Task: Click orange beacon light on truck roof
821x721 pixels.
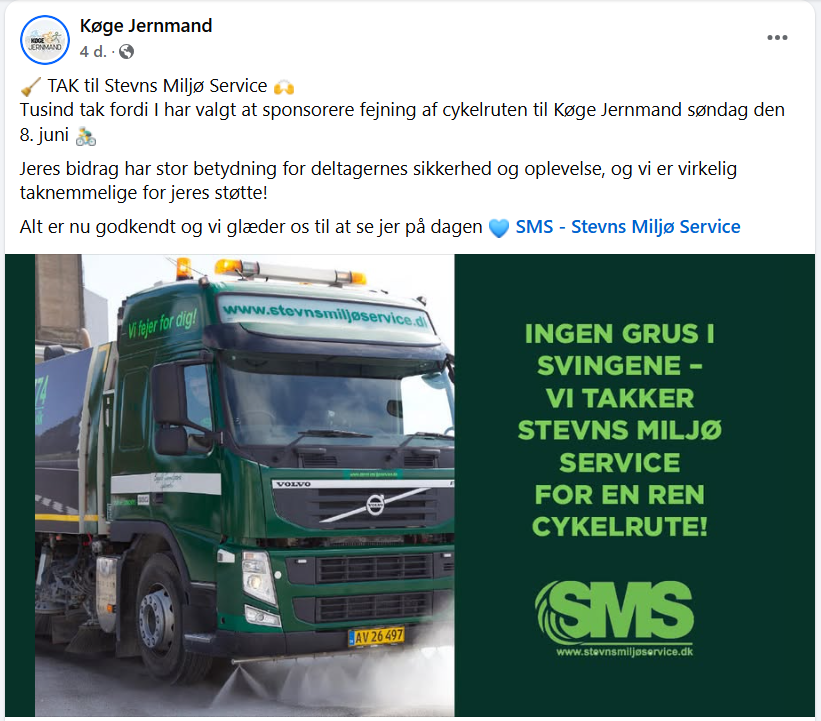Action: pos(184,269)
